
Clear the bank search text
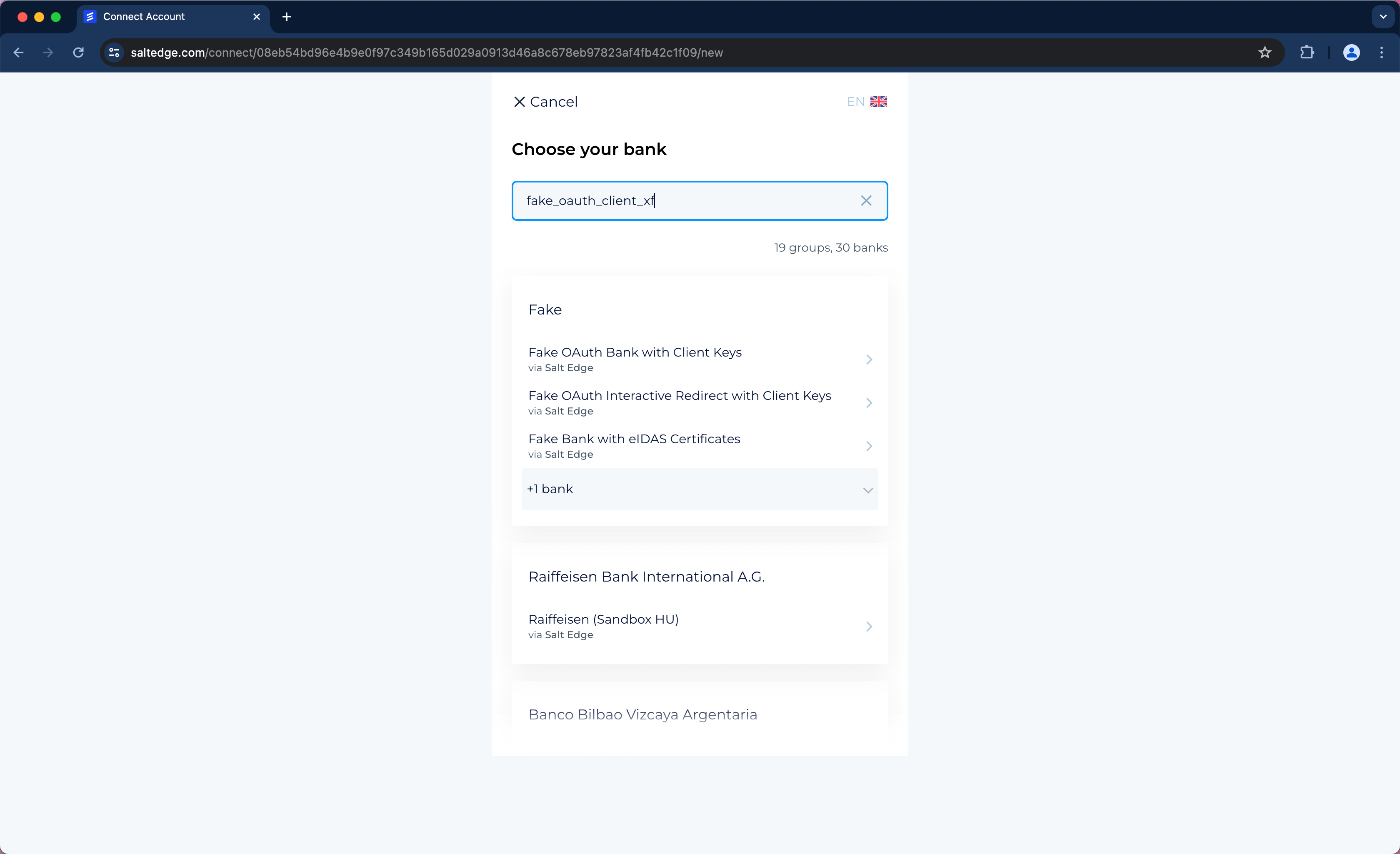click(866, 200)
